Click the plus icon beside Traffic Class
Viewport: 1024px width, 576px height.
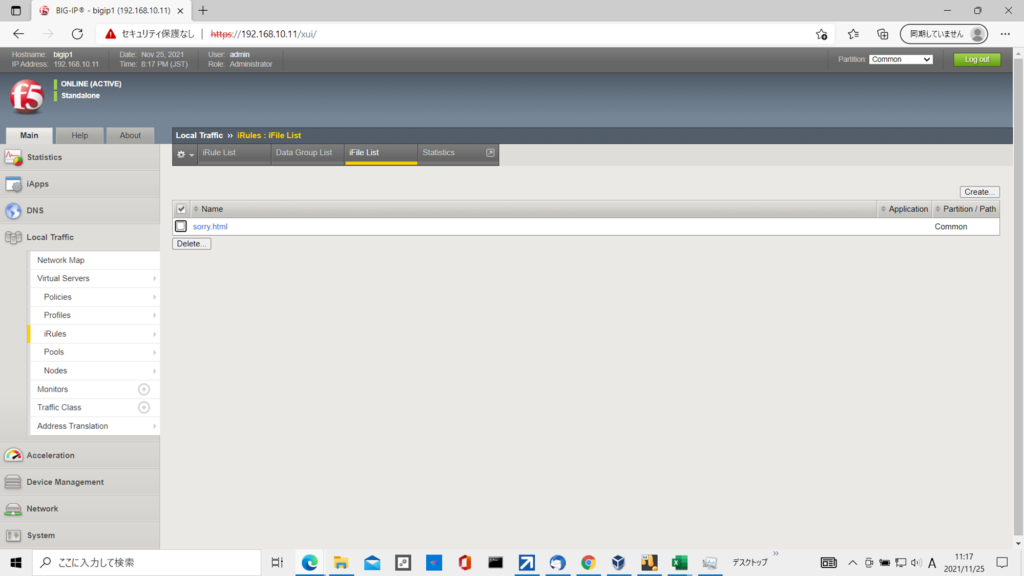tap(143, 408)
